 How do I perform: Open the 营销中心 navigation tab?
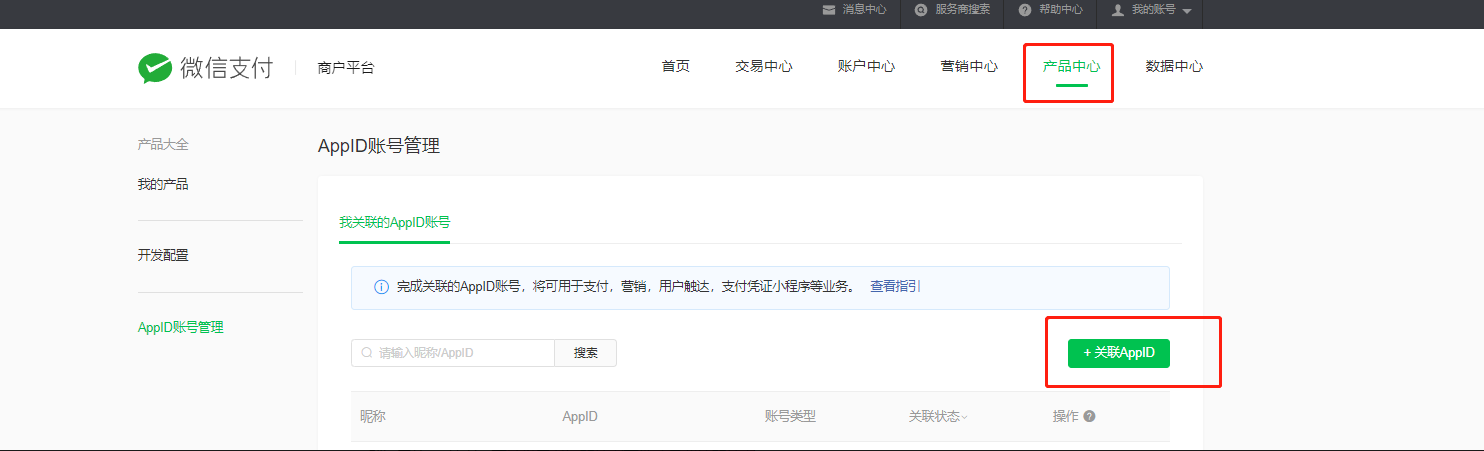[969, 67]
